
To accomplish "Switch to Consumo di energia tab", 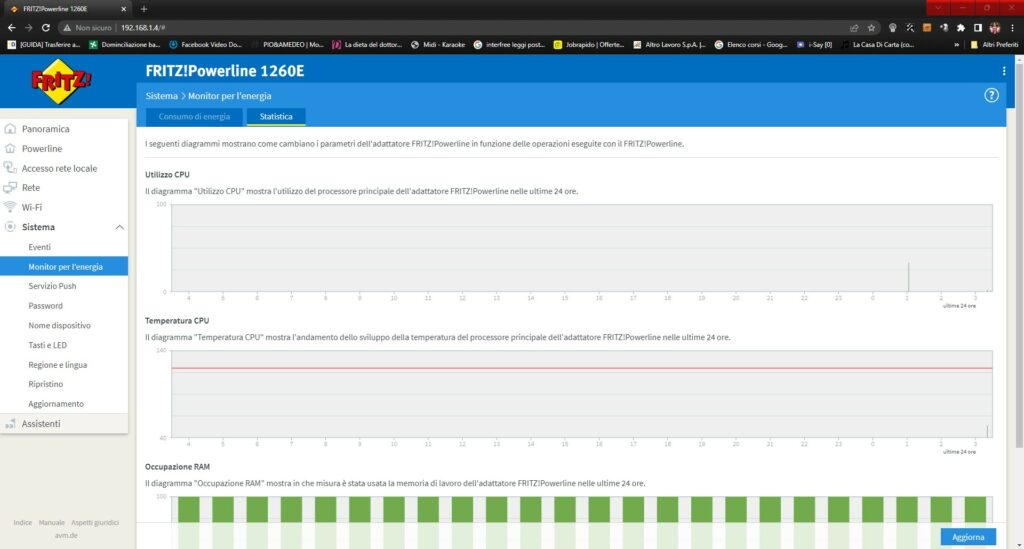I will click(x=194, y=116).
